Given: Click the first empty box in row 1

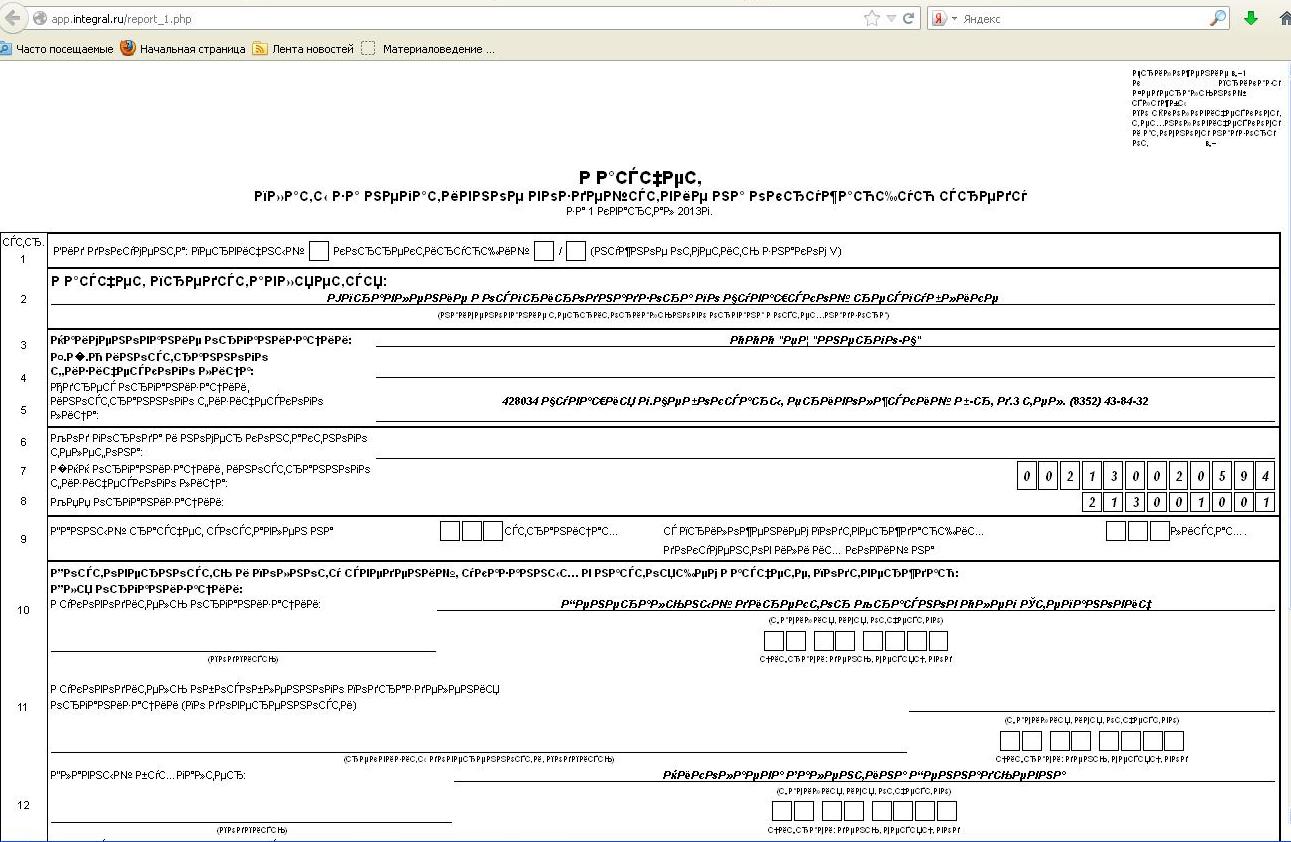Looking at the screenshot, I should point(319,251).
